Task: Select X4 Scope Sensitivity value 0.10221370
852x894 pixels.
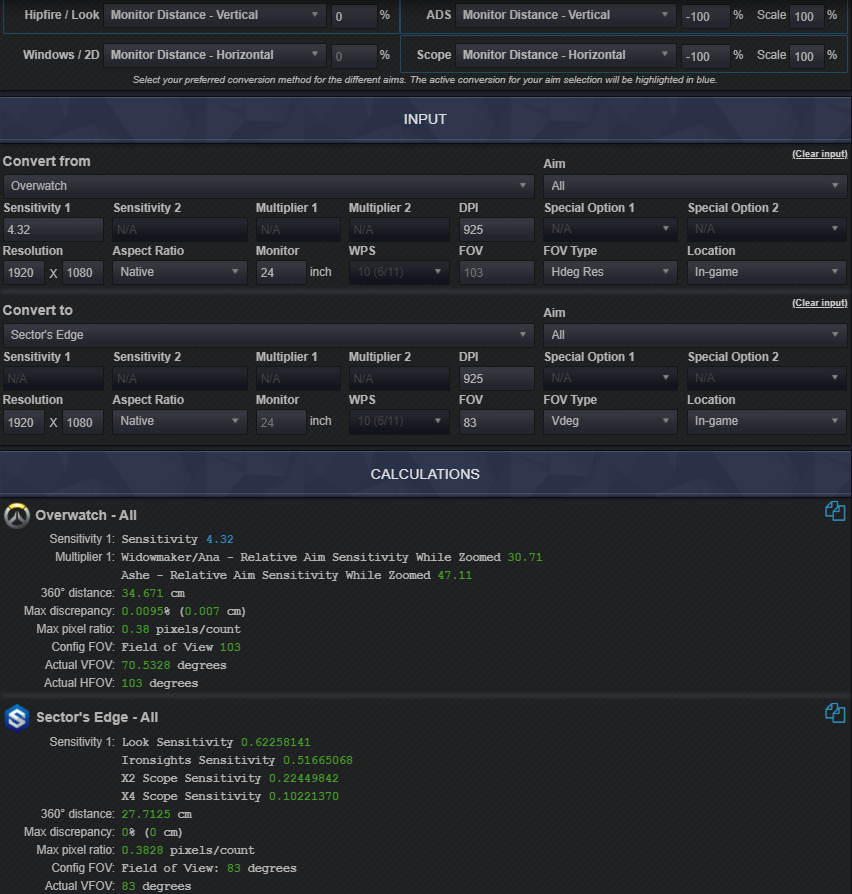Action: 303,796
